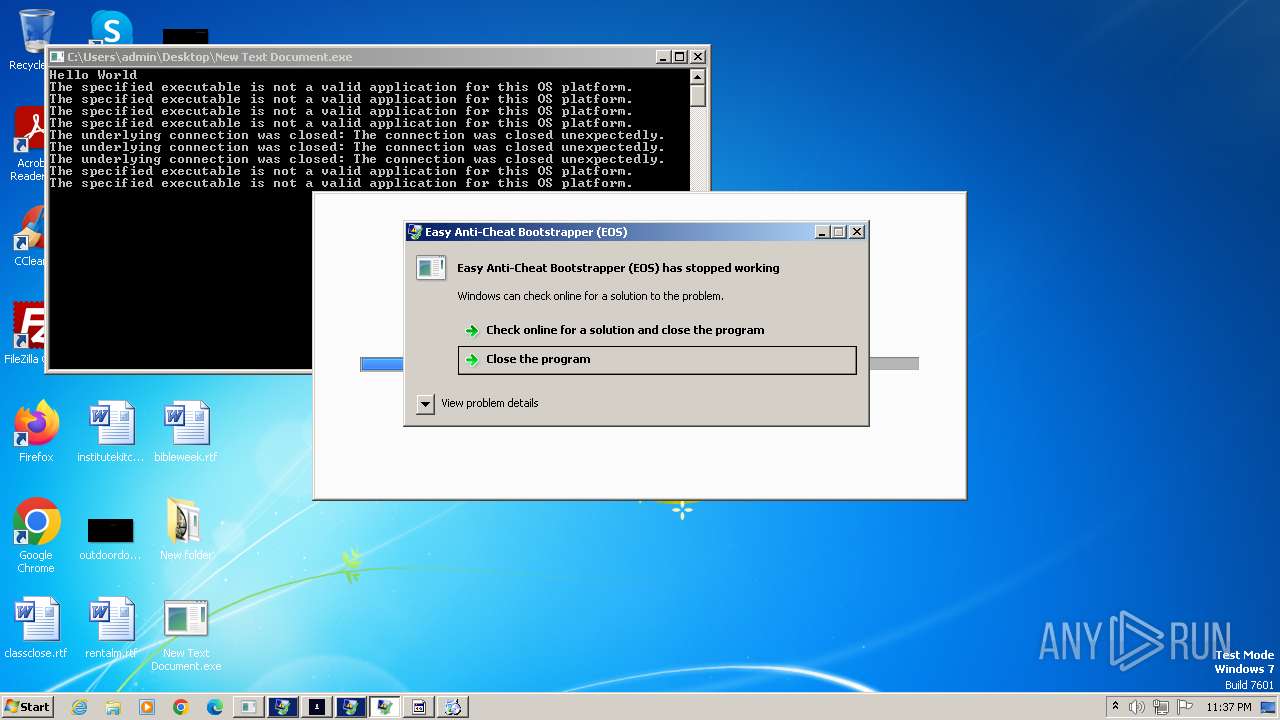Open the bibleweek.rtf document icon
Screen dimensions: 1280x720
pyautogui.click(x=186, y=432)
